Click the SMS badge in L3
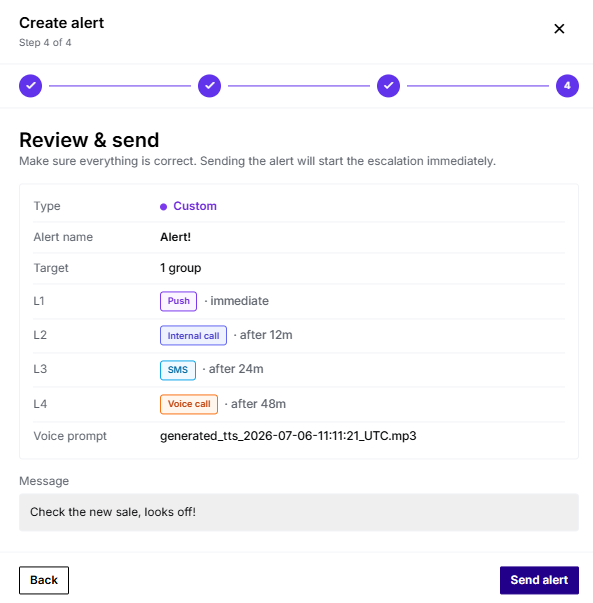The image size is (593, 603). pos(178,370)
